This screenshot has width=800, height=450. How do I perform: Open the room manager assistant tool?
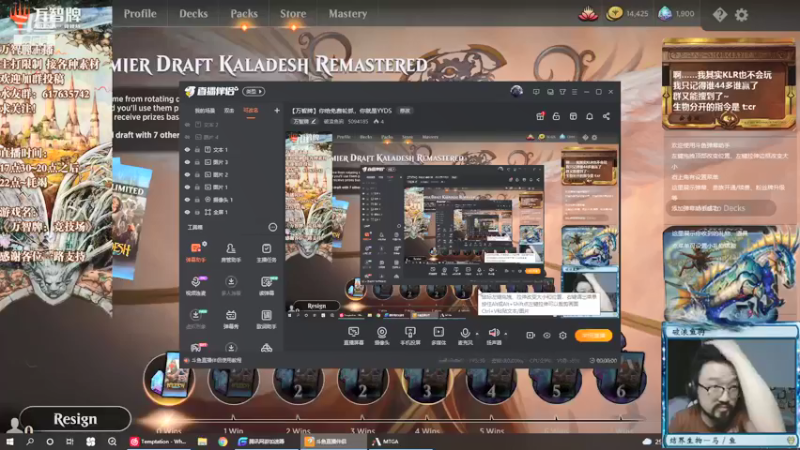(x=231, y=252)
